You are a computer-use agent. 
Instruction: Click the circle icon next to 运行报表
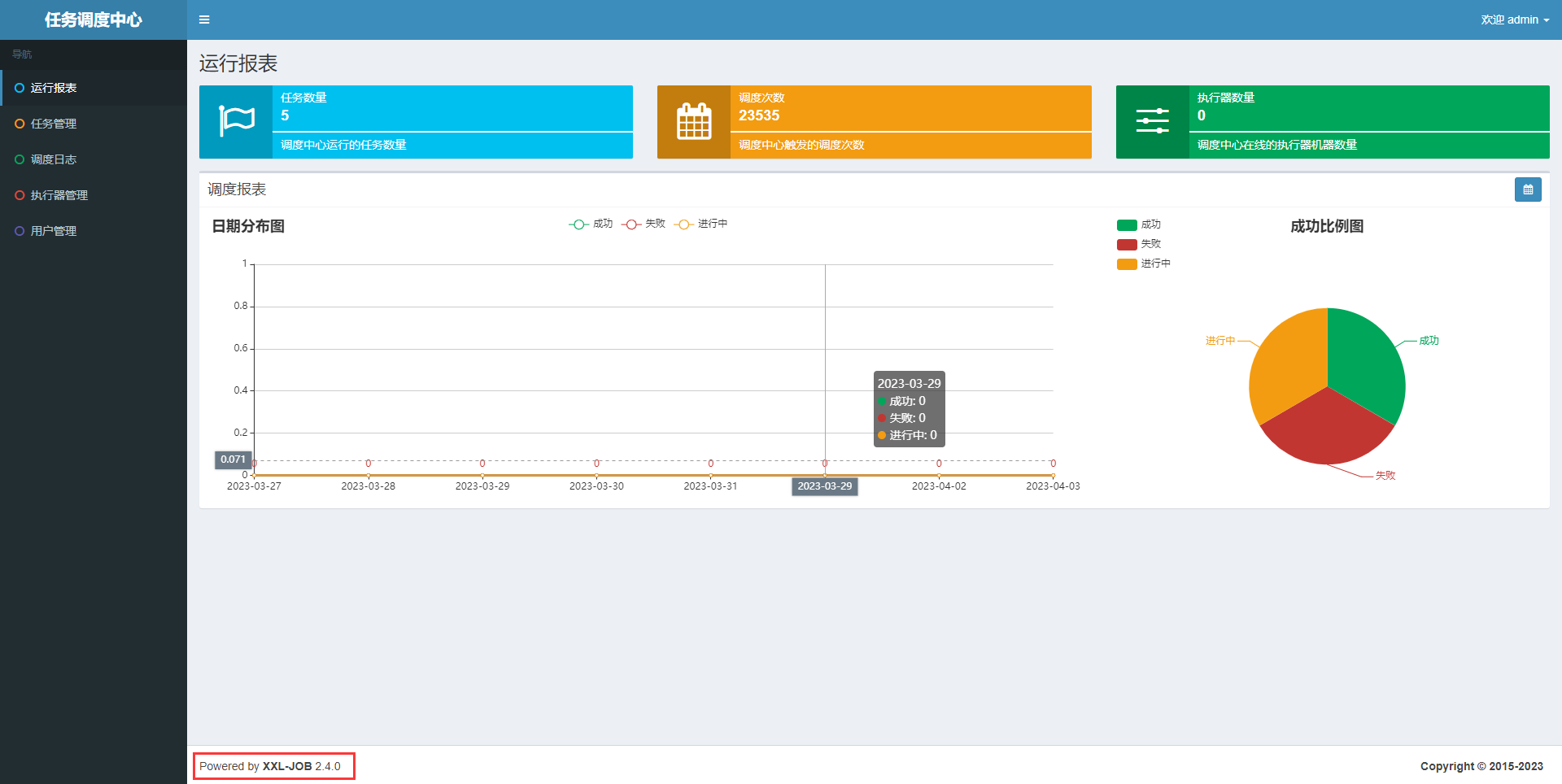coord(20,88)
